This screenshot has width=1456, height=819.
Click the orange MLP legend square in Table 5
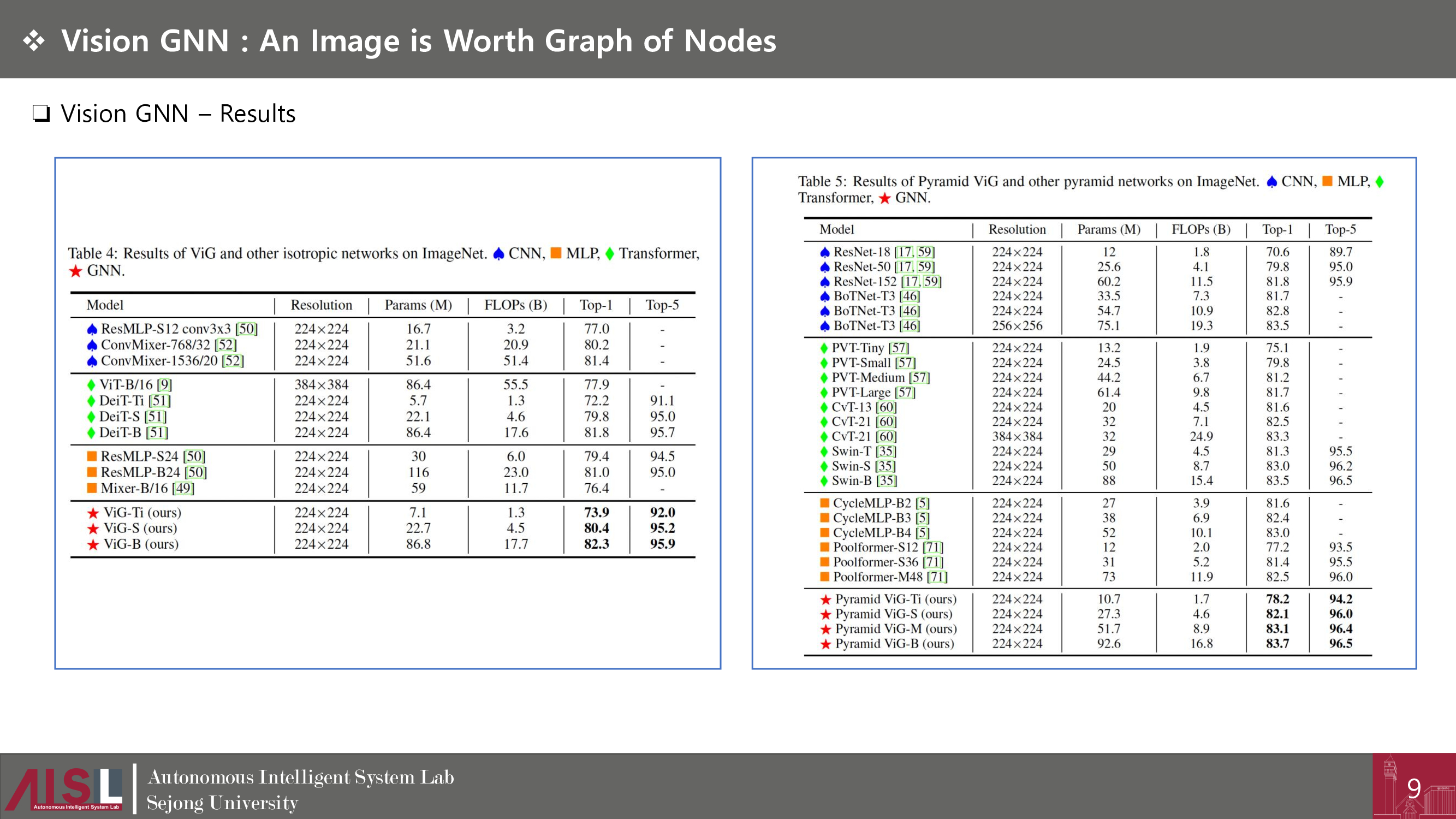[x=1328, y=181]
